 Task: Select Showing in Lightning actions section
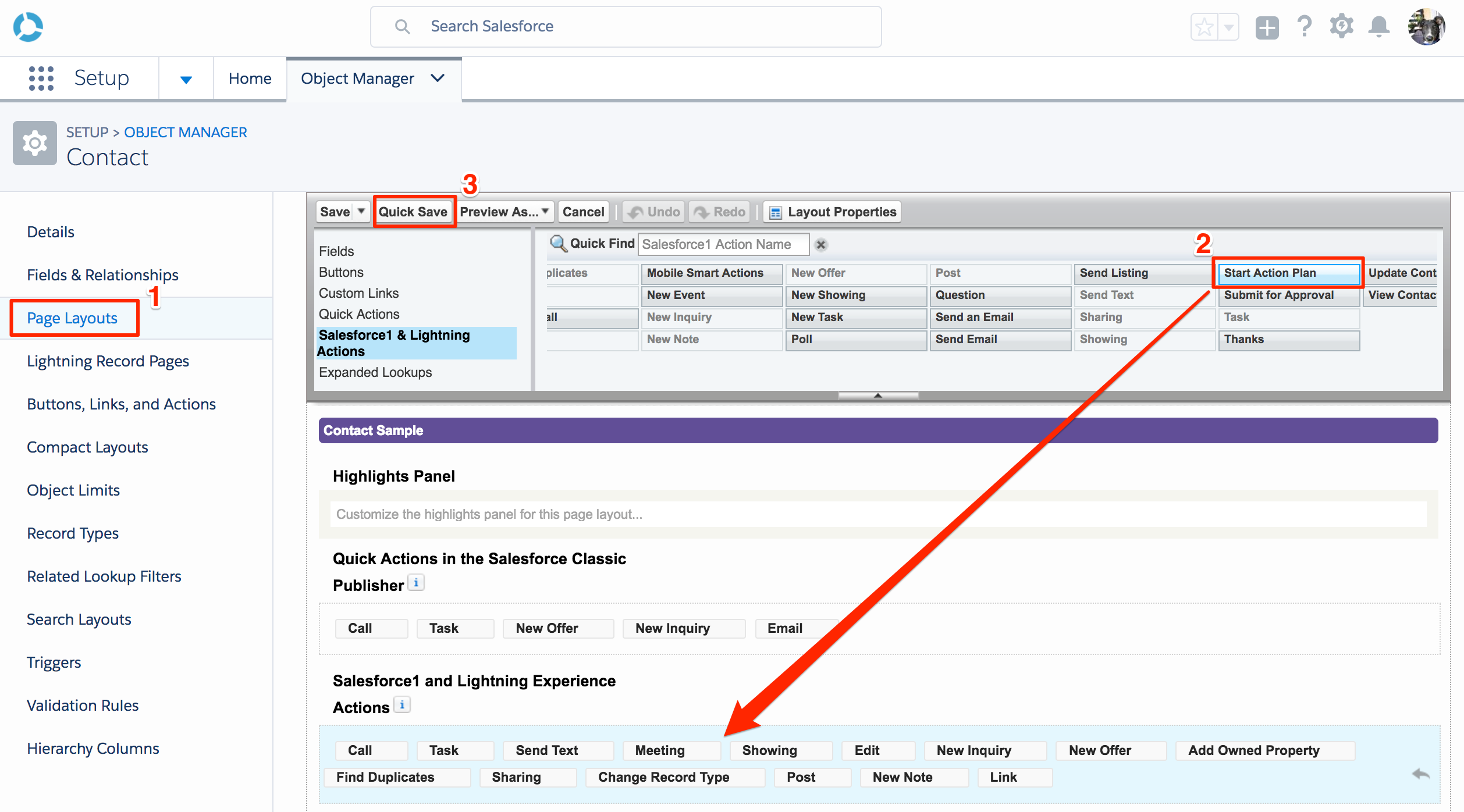point(781,750)
